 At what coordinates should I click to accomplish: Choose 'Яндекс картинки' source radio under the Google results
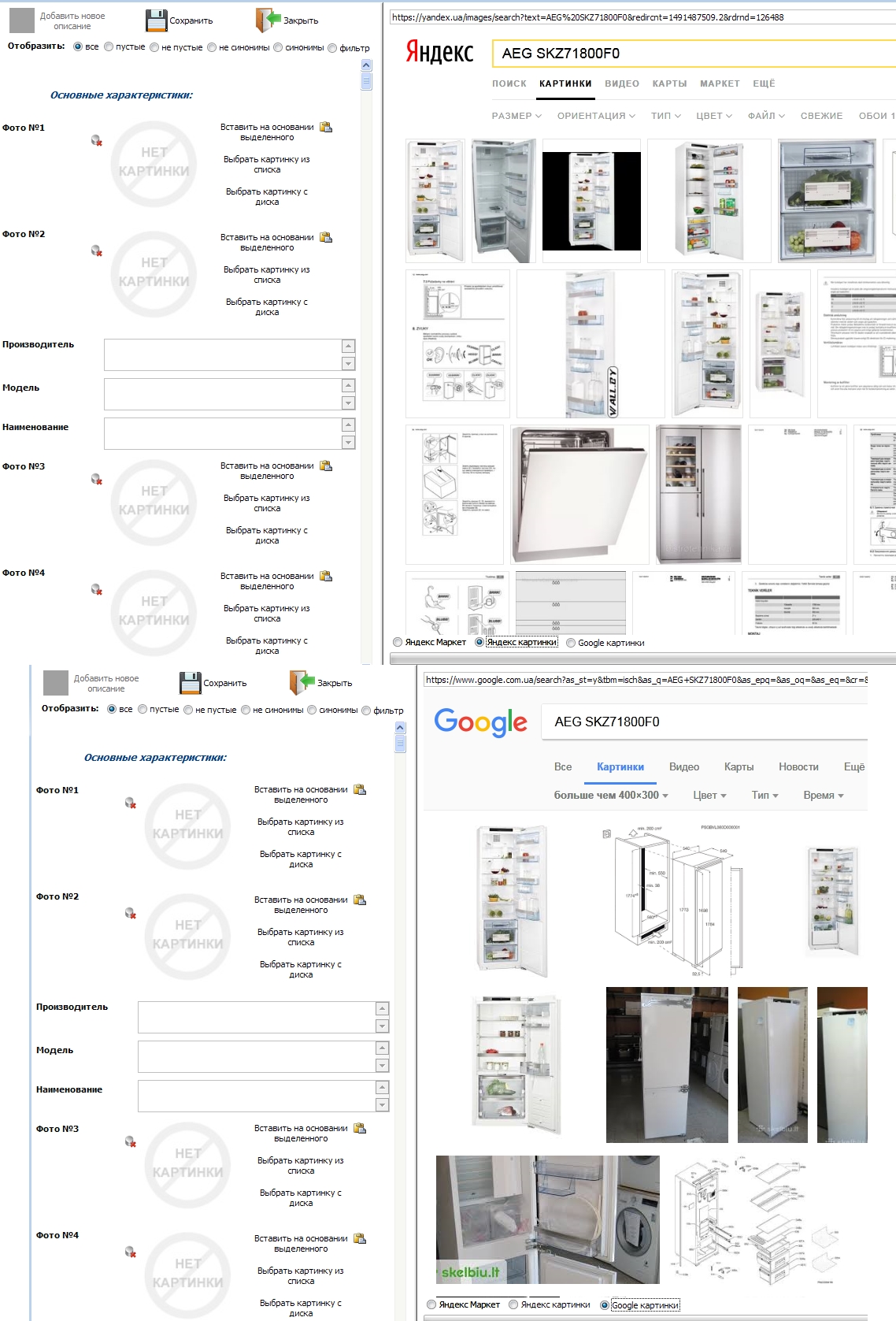point(513,1304)
